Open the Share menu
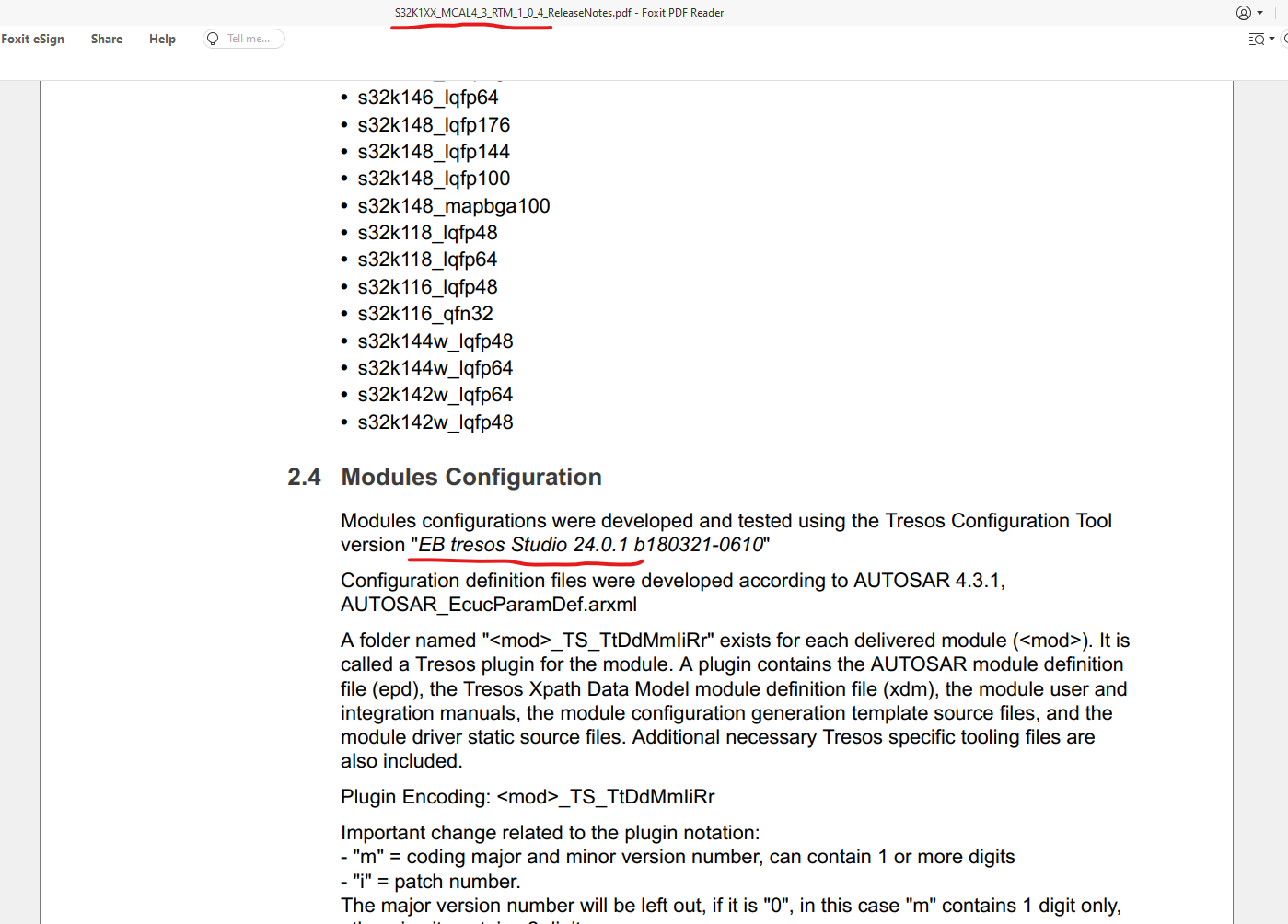Image resolution: width=1288 pixels, height=924 pixels. coord(106,39)
